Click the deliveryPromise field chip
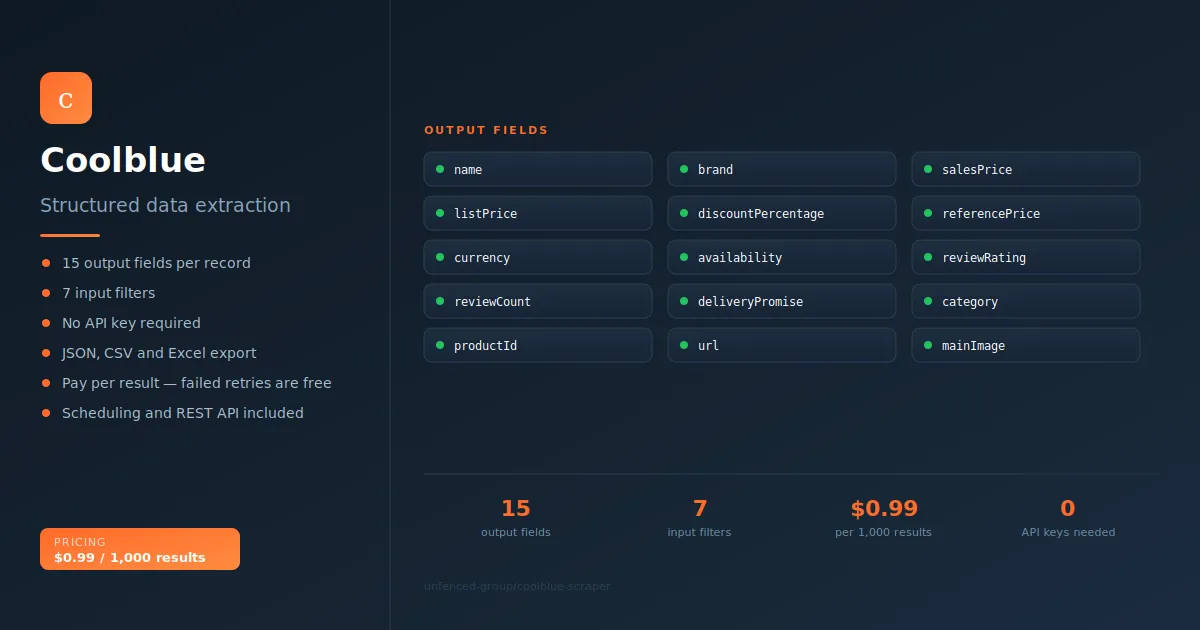The height and width of the screenshot is (630, 1200). point(782,301)
